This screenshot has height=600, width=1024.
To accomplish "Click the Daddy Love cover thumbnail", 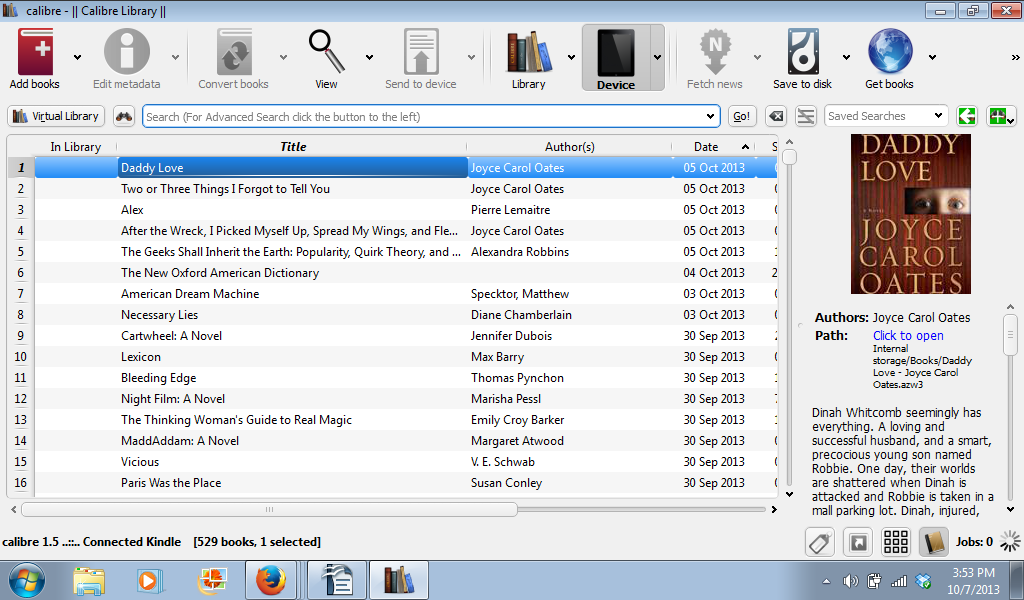I will (910, 214).
